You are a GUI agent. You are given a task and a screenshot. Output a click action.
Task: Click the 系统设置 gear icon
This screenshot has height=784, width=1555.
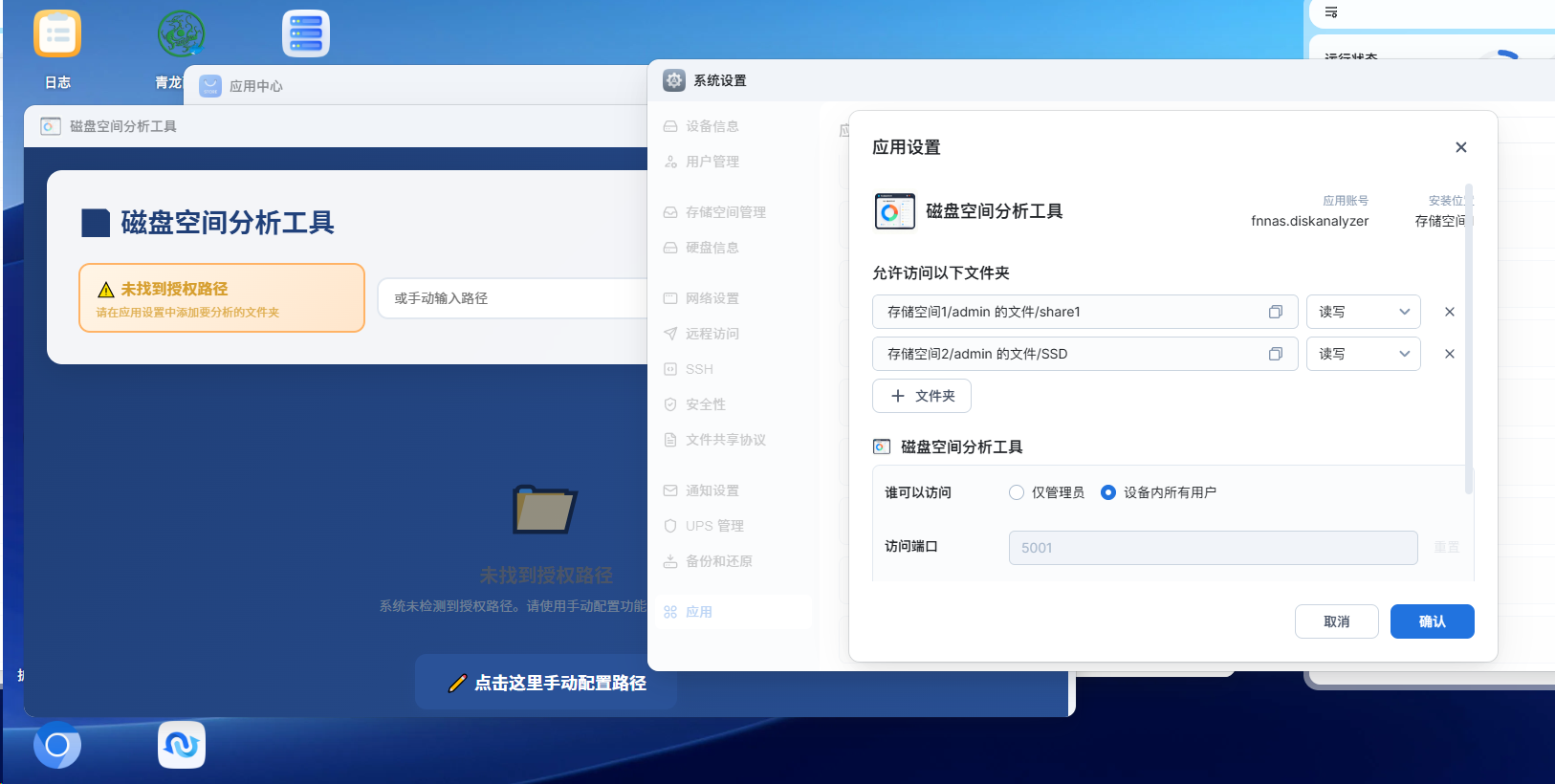click(x=674, y=80)
